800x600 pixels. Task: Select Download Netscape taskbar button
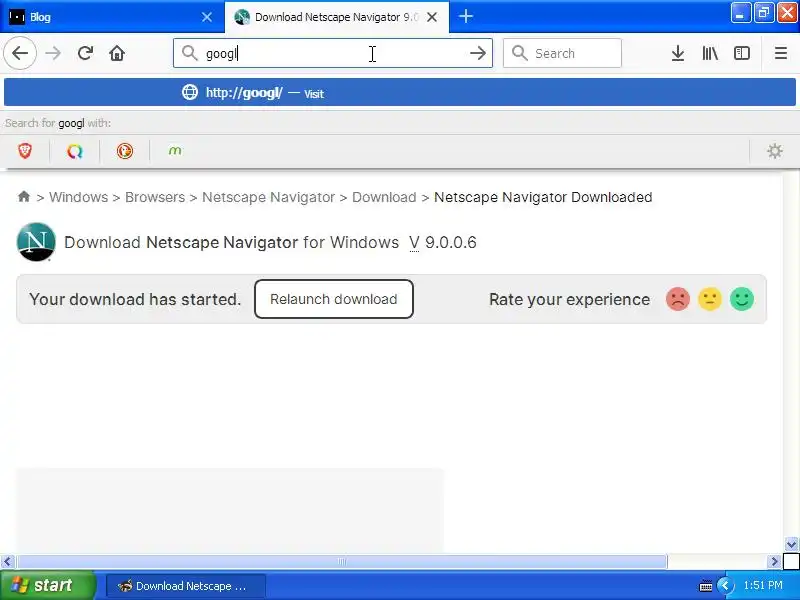(x=186, y=586)
